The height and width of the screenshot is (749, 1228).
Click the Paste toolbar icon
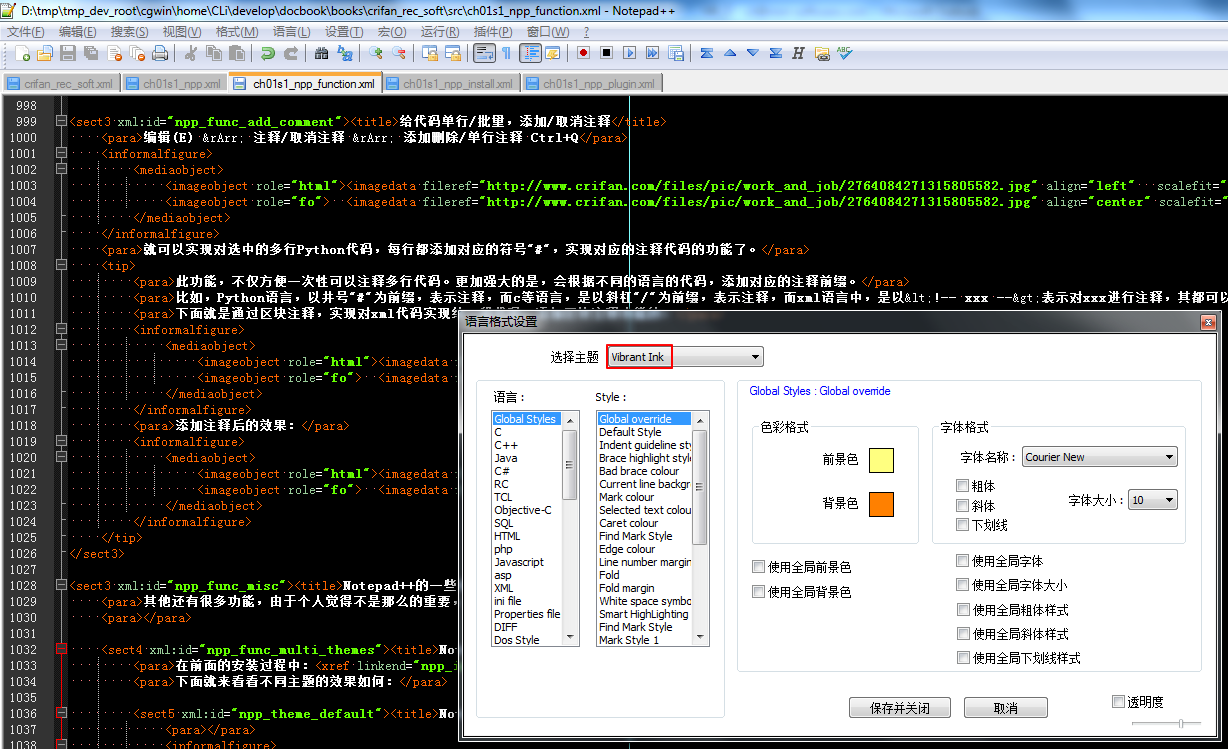click(236, 53)
